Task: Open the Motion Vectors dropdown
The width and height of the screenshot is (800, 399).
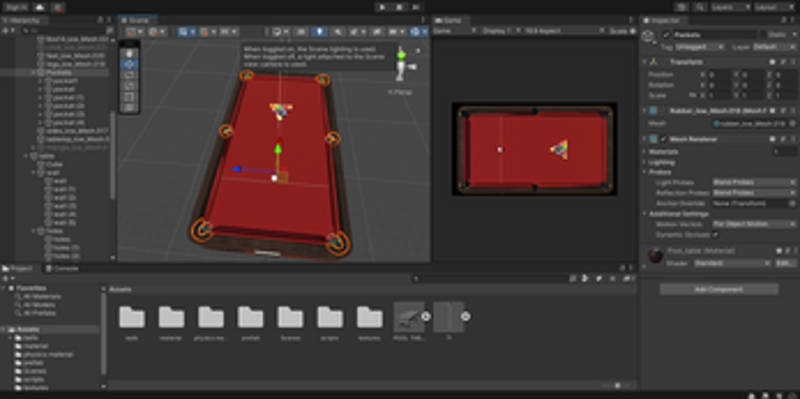Action: (754, 224)
